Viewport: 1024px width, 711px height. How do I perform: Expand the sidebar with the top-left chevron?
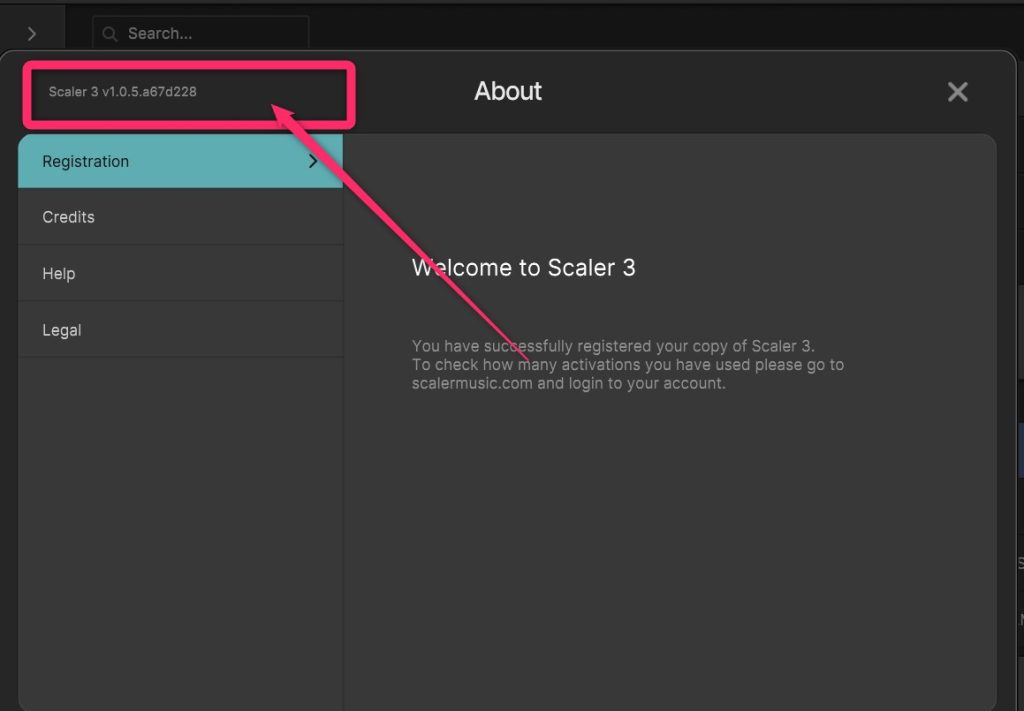tap(31, 33)
